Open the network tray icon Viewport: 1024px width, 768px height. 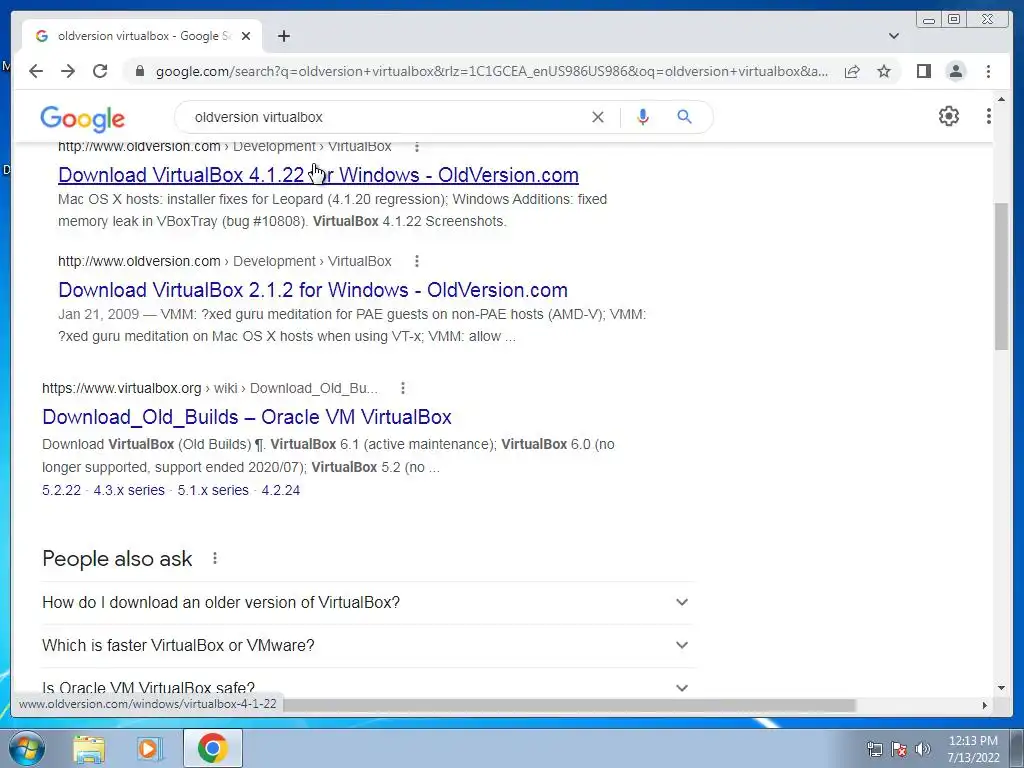coord(874,749)
